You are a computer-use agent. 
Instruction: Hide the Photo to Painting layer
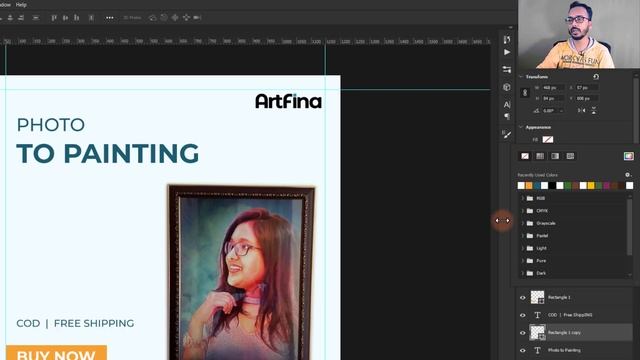[522, 350]
